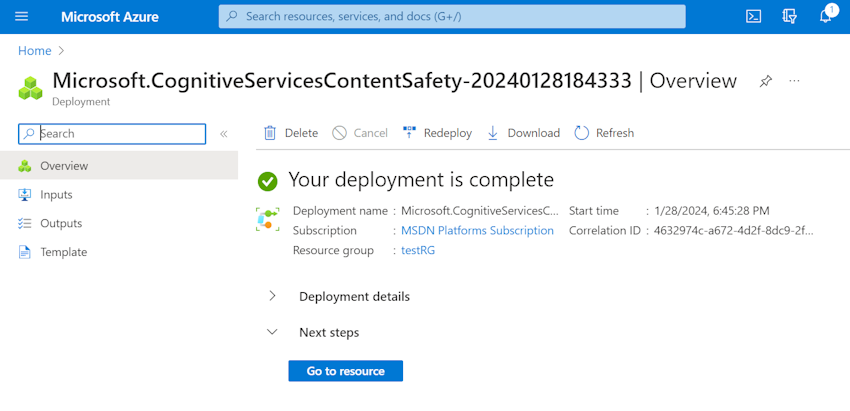850x411 pixels.
Task: Pin this deployment to the dashboard
Action: [766, 81]
